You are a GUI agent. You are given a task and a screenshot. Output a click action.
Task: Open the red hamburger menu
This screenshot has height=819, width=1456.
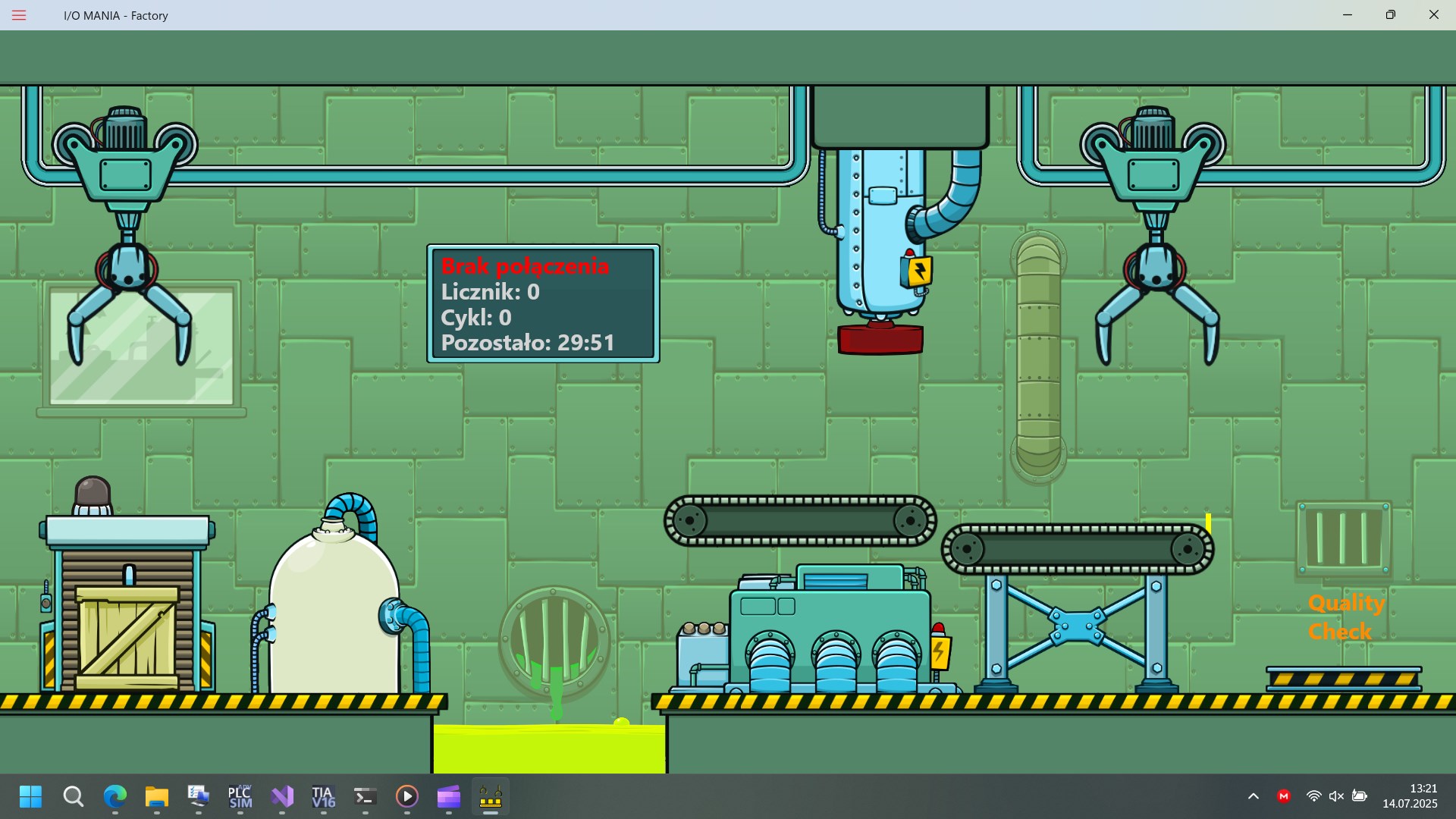coord(19,15)
